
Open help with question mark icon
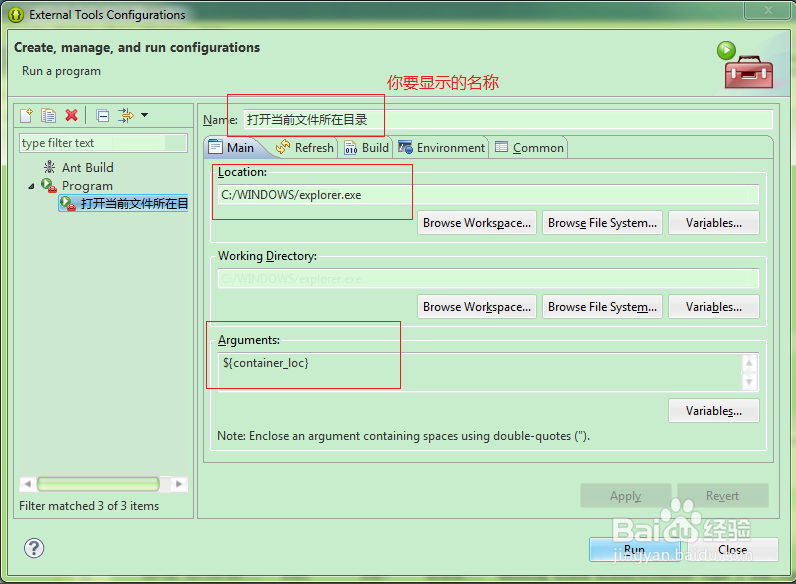34,548
